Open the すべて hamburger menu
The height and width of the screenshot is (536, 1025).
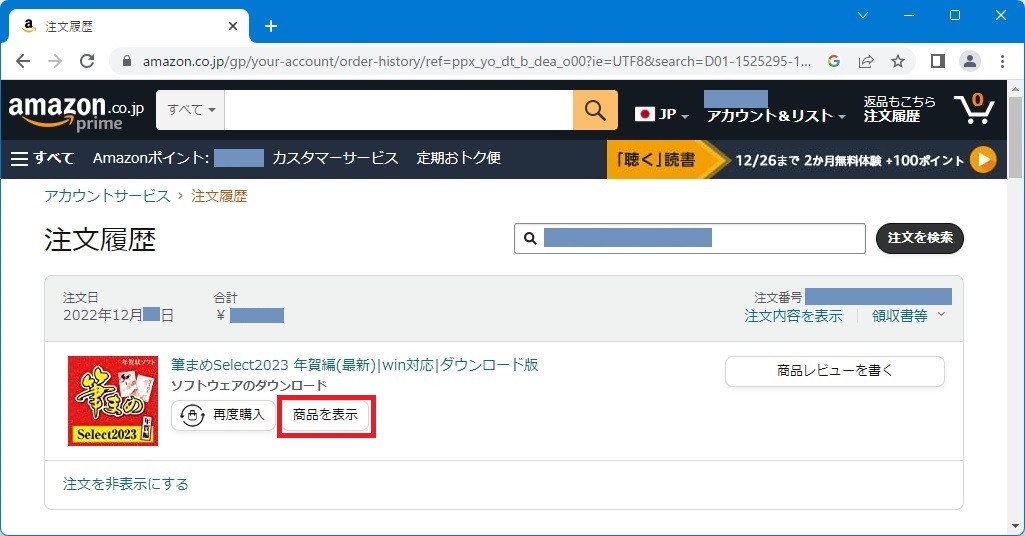(42, 158)
